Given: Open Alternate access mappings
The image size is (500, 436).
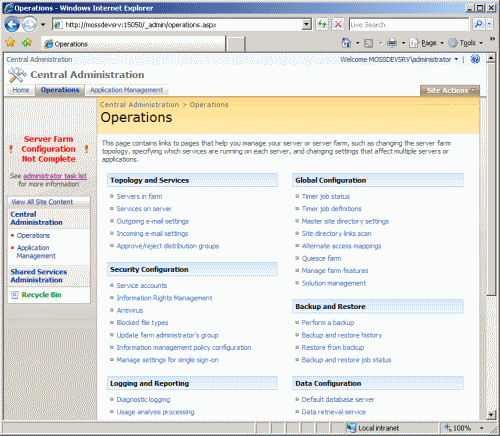Looking at the screenshot, I should coord(341,246).
